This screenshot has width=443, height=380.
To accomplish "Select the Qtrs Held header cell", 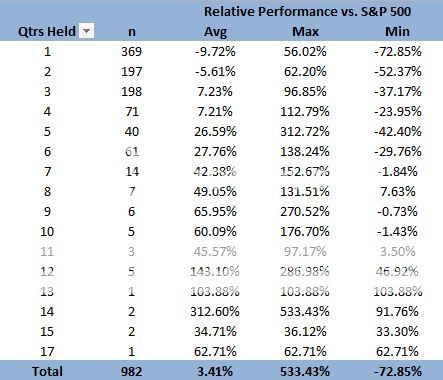I will pyautogui.click(x=47, y=31).
